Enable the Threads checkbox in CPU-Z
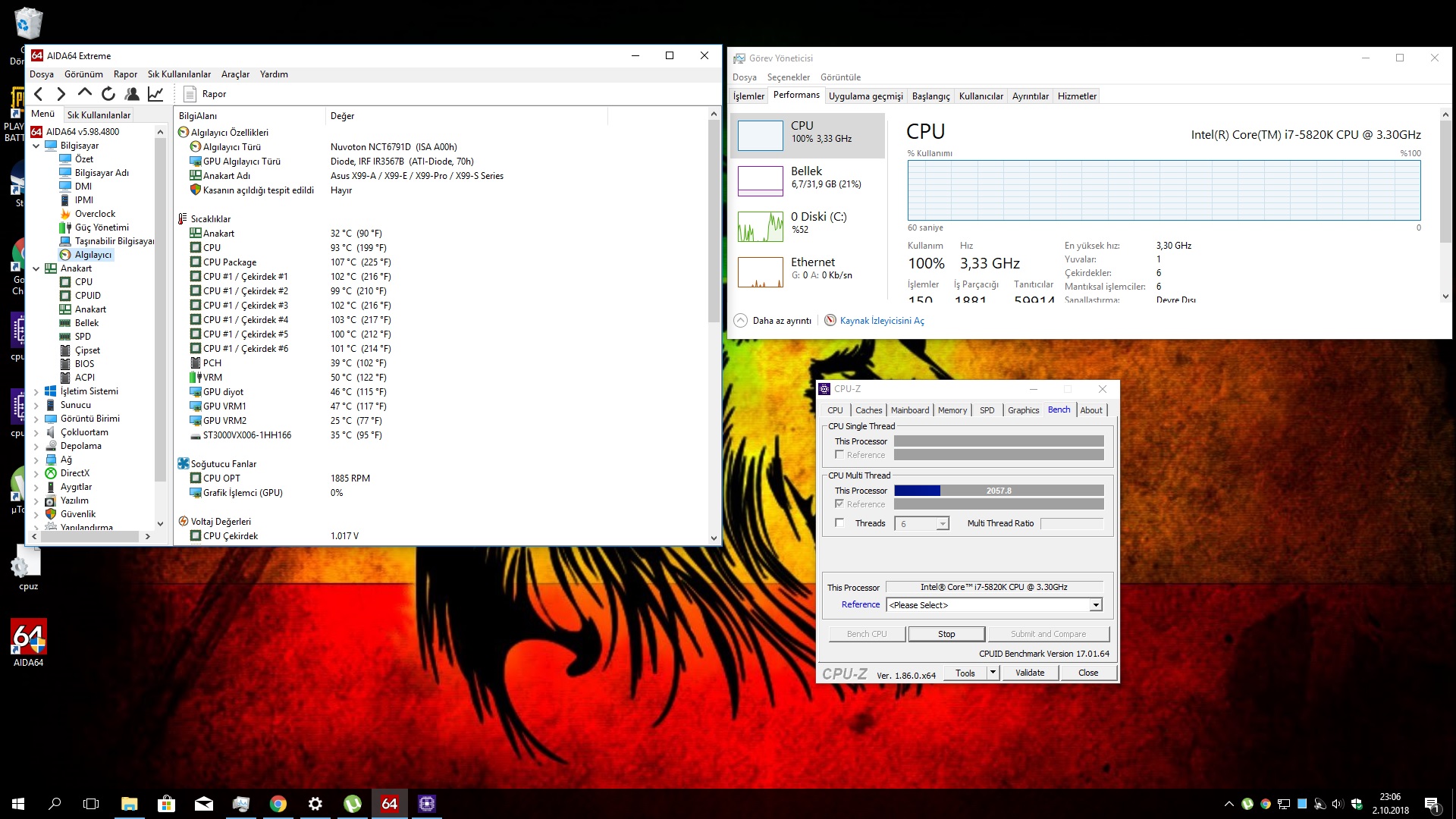1456x819 pixels. [839, 523]
